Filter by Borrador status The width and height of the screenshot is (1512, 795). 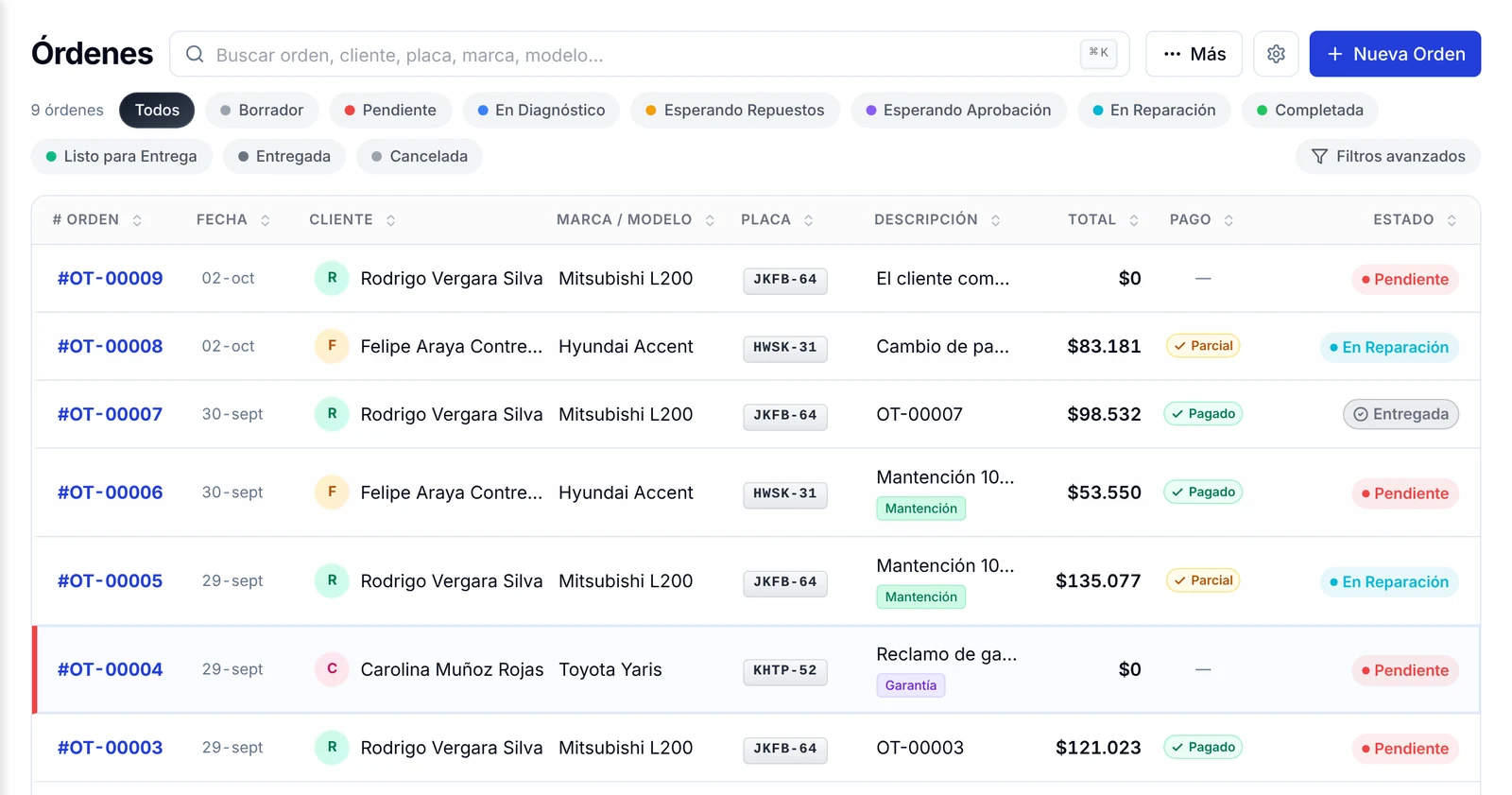pyautogui.click(x=262, y=110)
